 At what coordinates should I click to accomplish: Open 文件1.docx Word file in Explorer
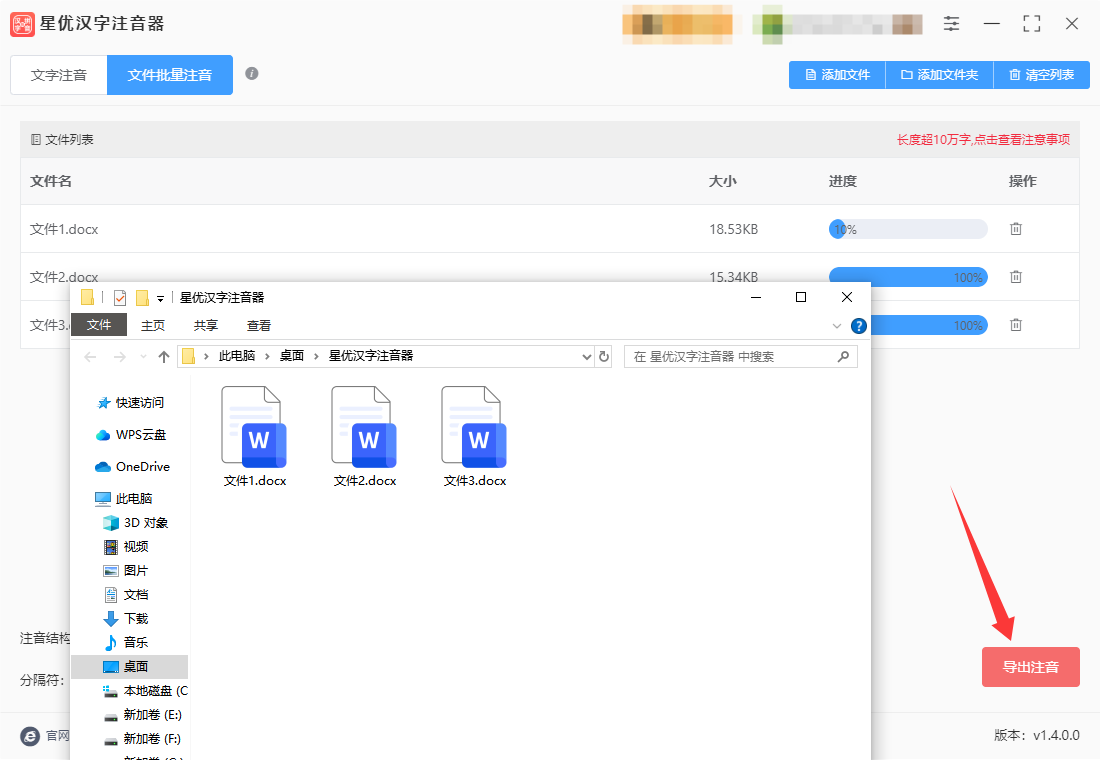(255, 436)
